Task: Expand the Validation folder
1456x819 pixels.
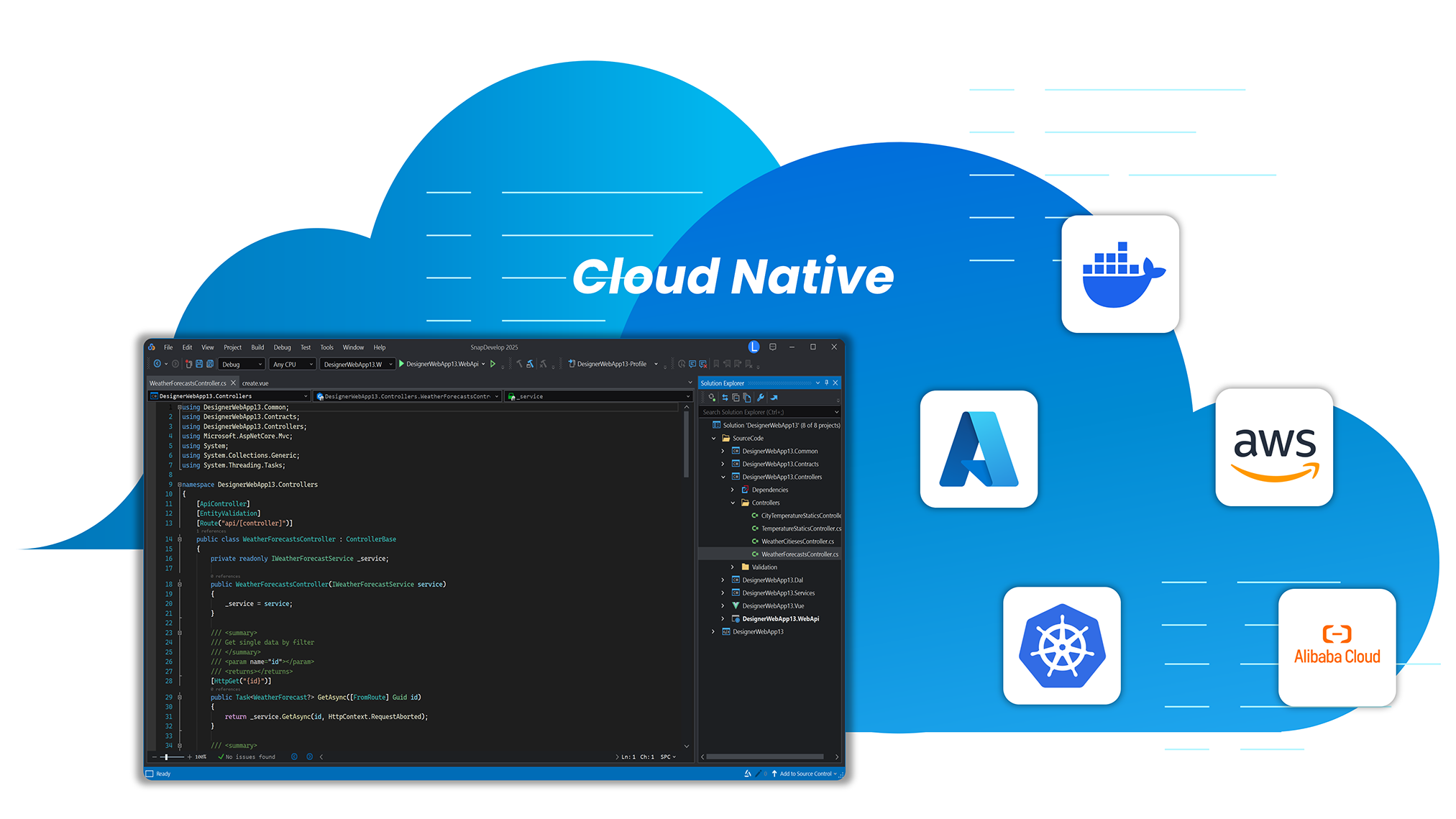Action: [x=733, y=567]
